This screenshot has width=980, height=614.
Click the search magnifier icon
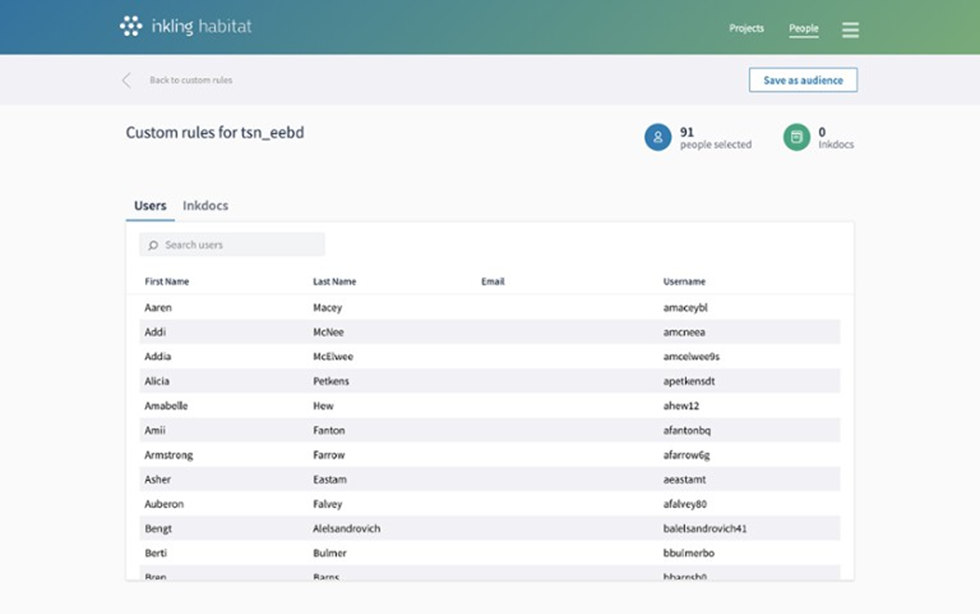pyautogui.click(x=154, y=245)
